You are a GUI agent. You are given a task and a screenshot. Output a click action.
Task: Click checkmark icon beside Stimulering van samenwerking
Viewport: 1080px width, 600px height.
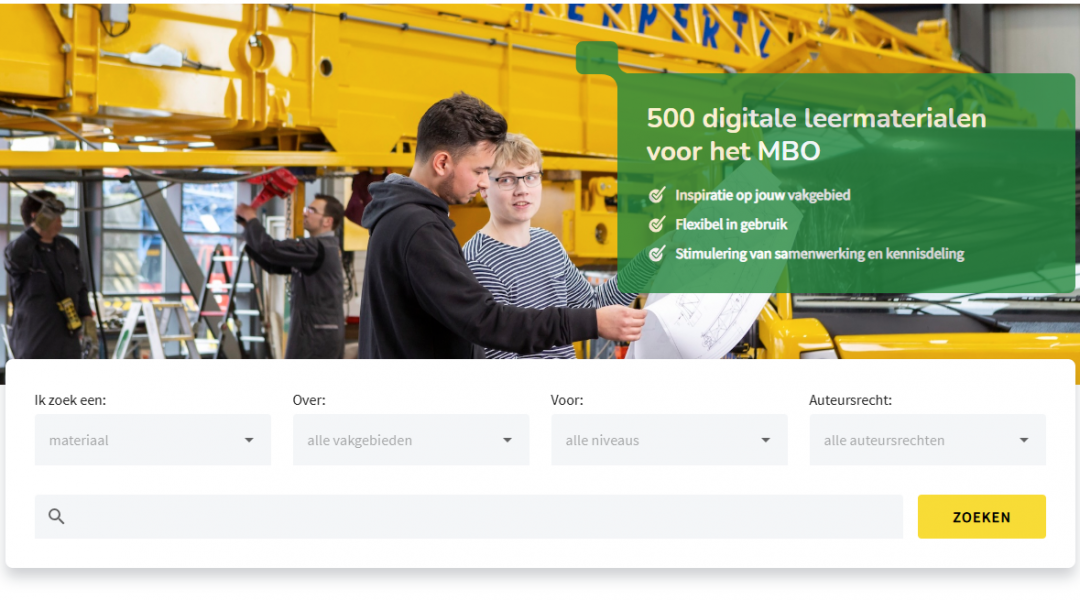656,254
